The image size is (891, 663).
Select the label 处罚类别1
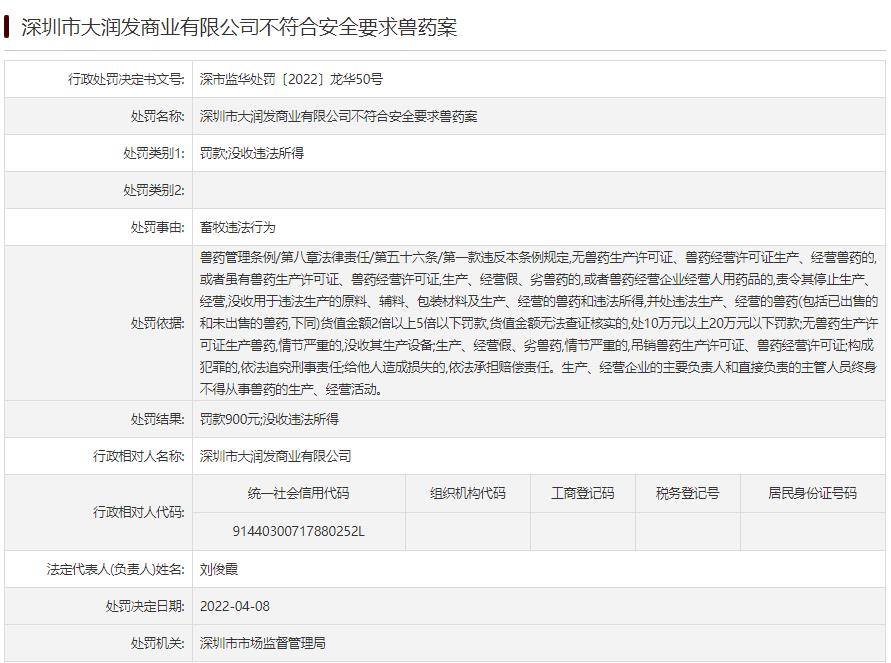click(154, 153)
